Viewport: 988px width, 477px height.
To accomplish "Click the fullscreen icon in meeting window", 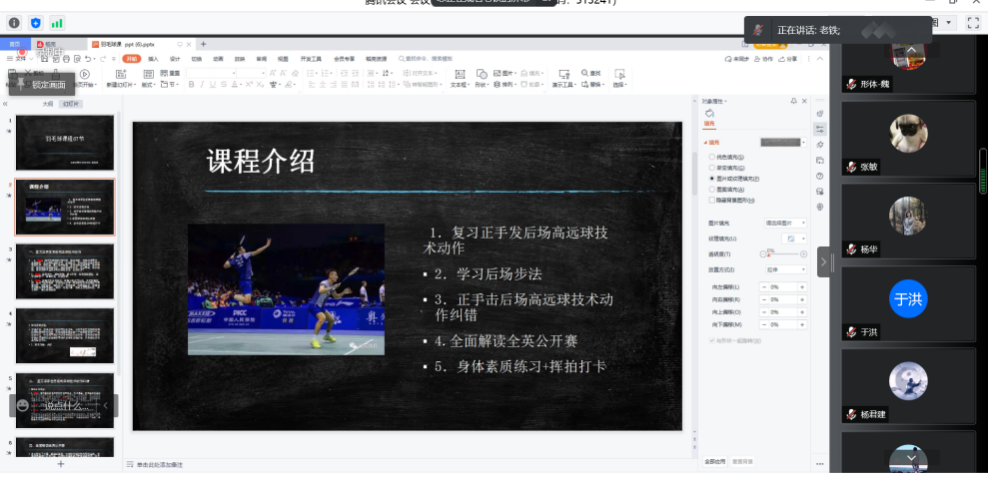I will 972,22.
